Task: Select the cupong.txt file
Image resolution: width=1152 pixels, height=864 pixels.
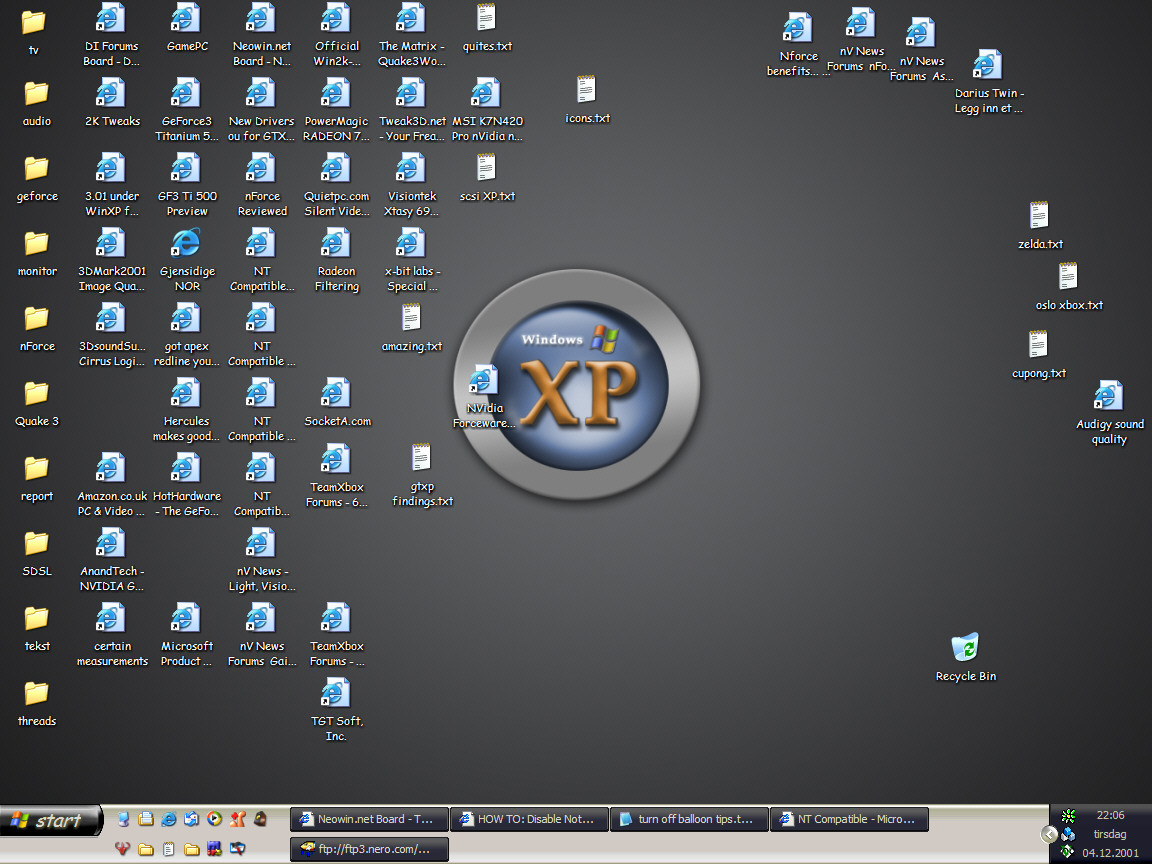Action: [x=1038, y=356]
